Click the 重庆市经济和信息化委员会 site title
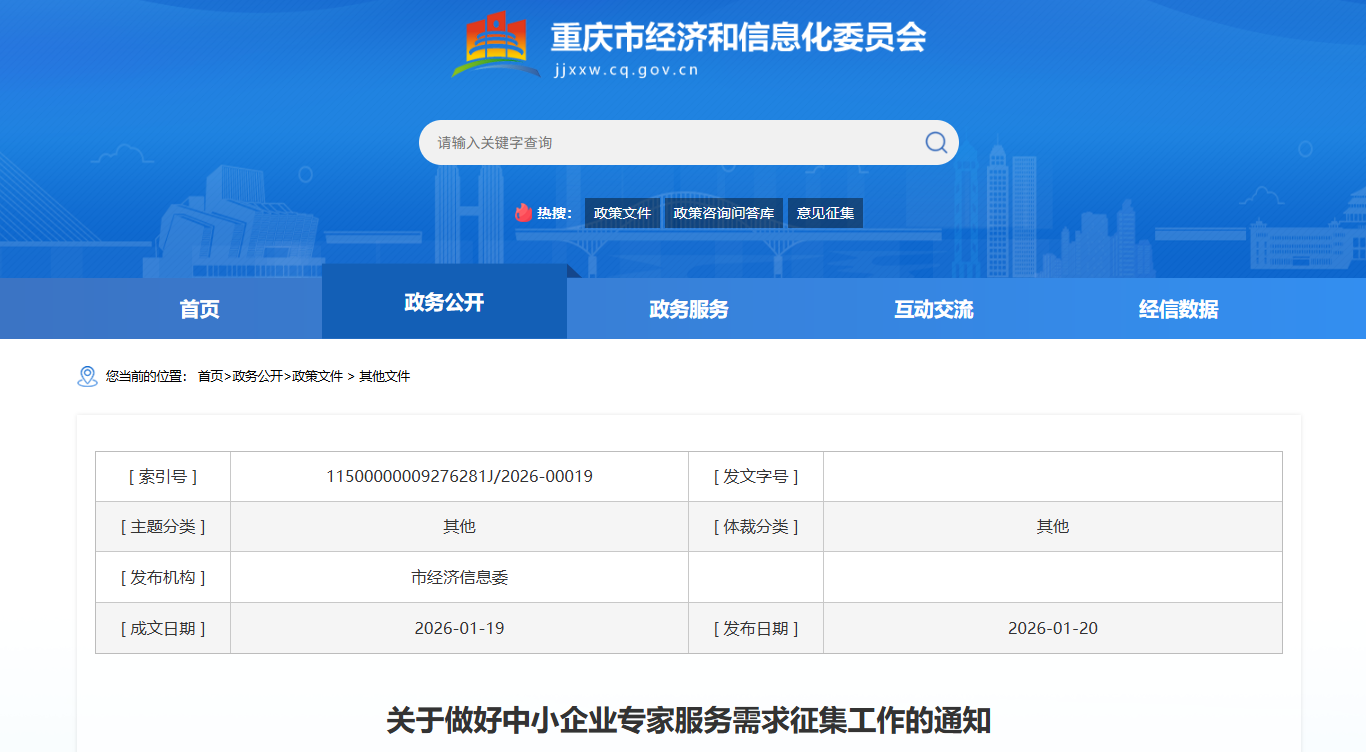The image size is (1366, 752). [738, 37]
